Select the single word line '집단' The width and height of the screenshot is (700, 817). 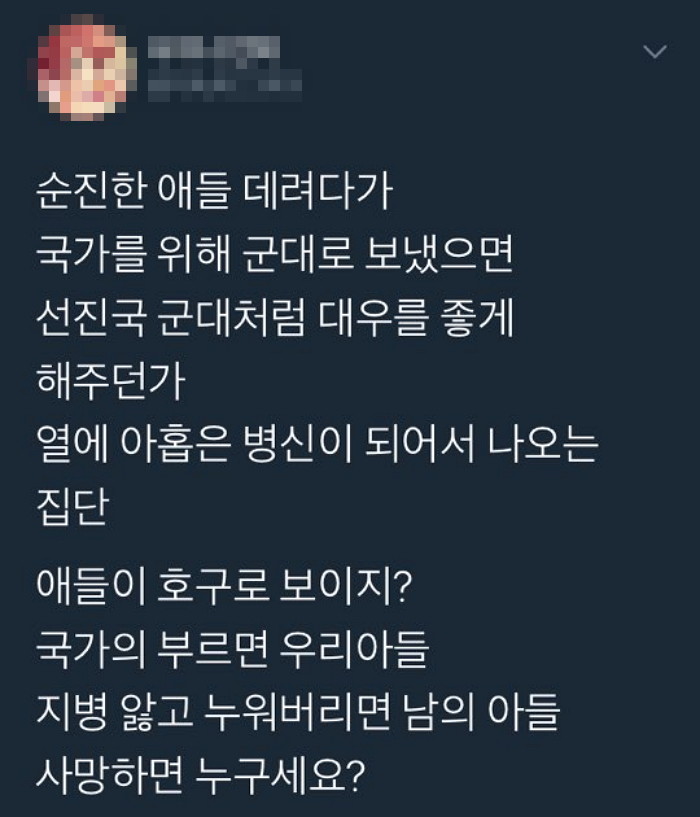(x=72, y=506)
